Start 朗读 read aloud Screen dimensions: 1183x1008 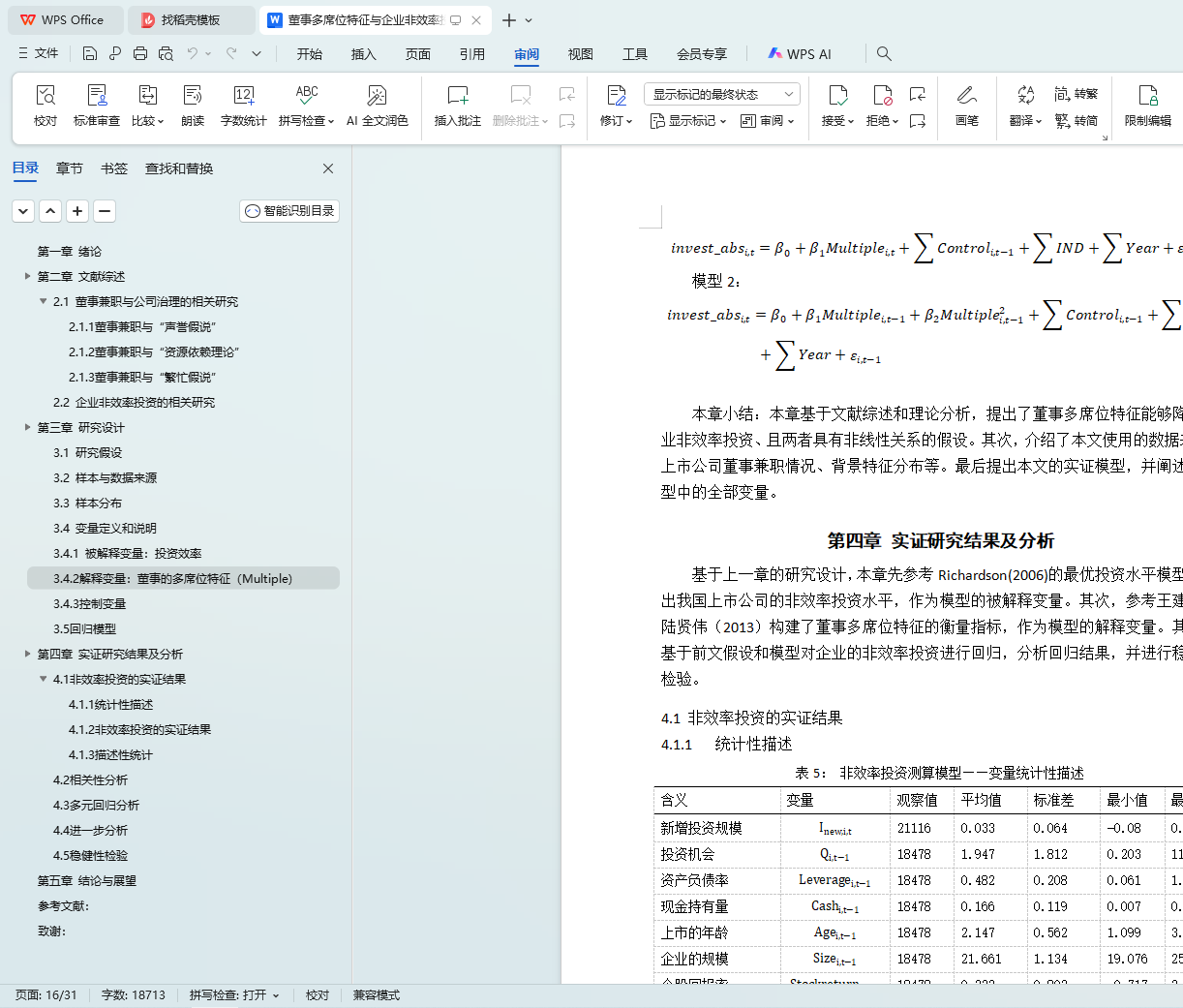[193, 106]
